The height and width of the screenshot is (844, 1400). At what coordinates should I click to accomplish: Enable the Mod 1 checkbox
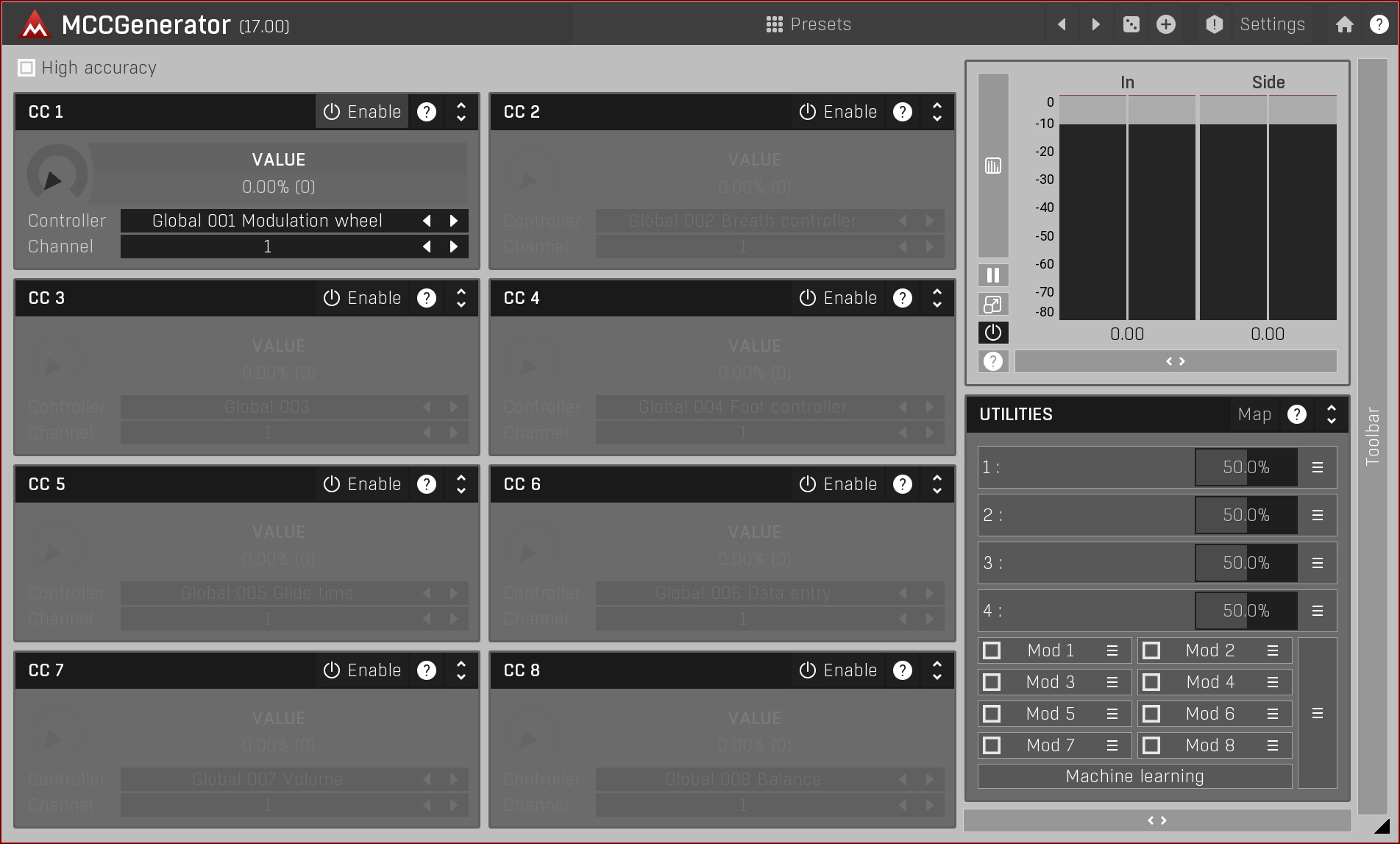pyautogui.click(x=992, y=650)
